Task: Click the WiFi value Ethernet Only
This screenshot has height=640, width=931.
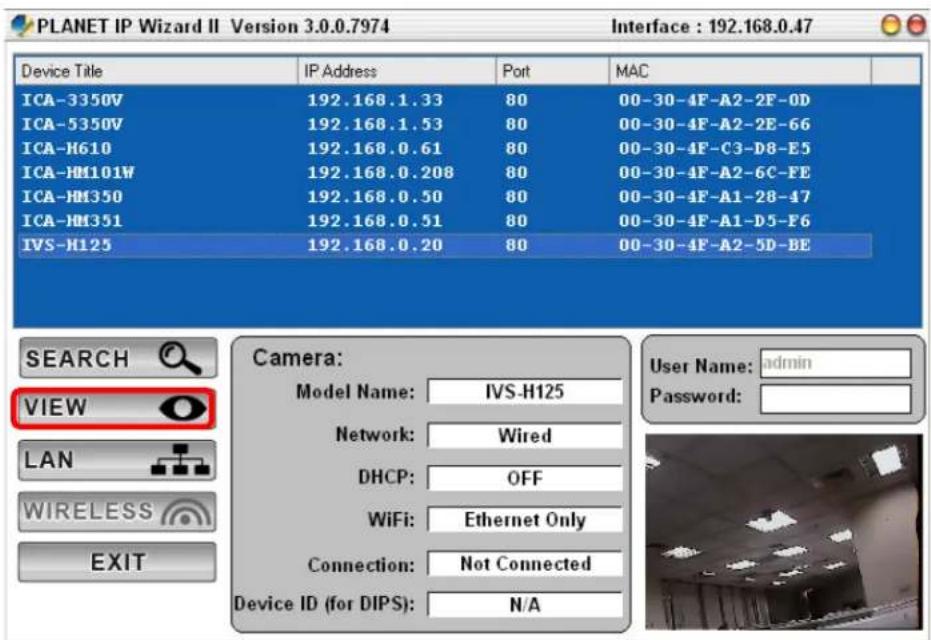Action: (525, 520)
